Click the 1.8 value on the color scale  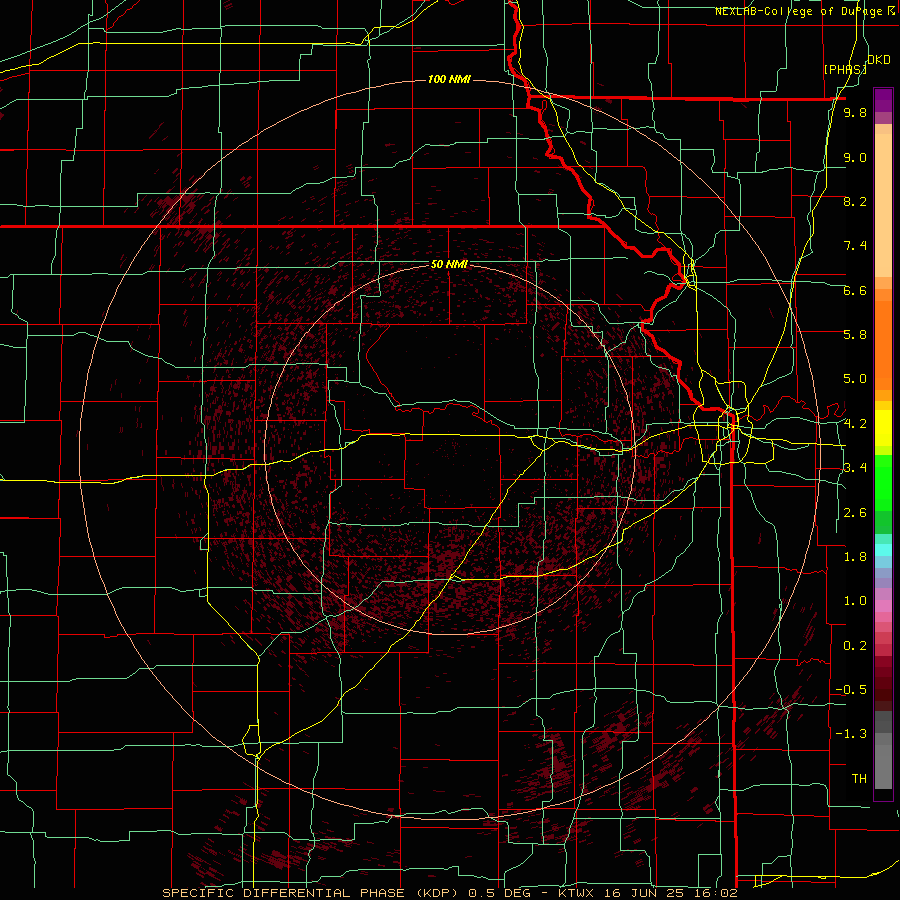(855, 557)
